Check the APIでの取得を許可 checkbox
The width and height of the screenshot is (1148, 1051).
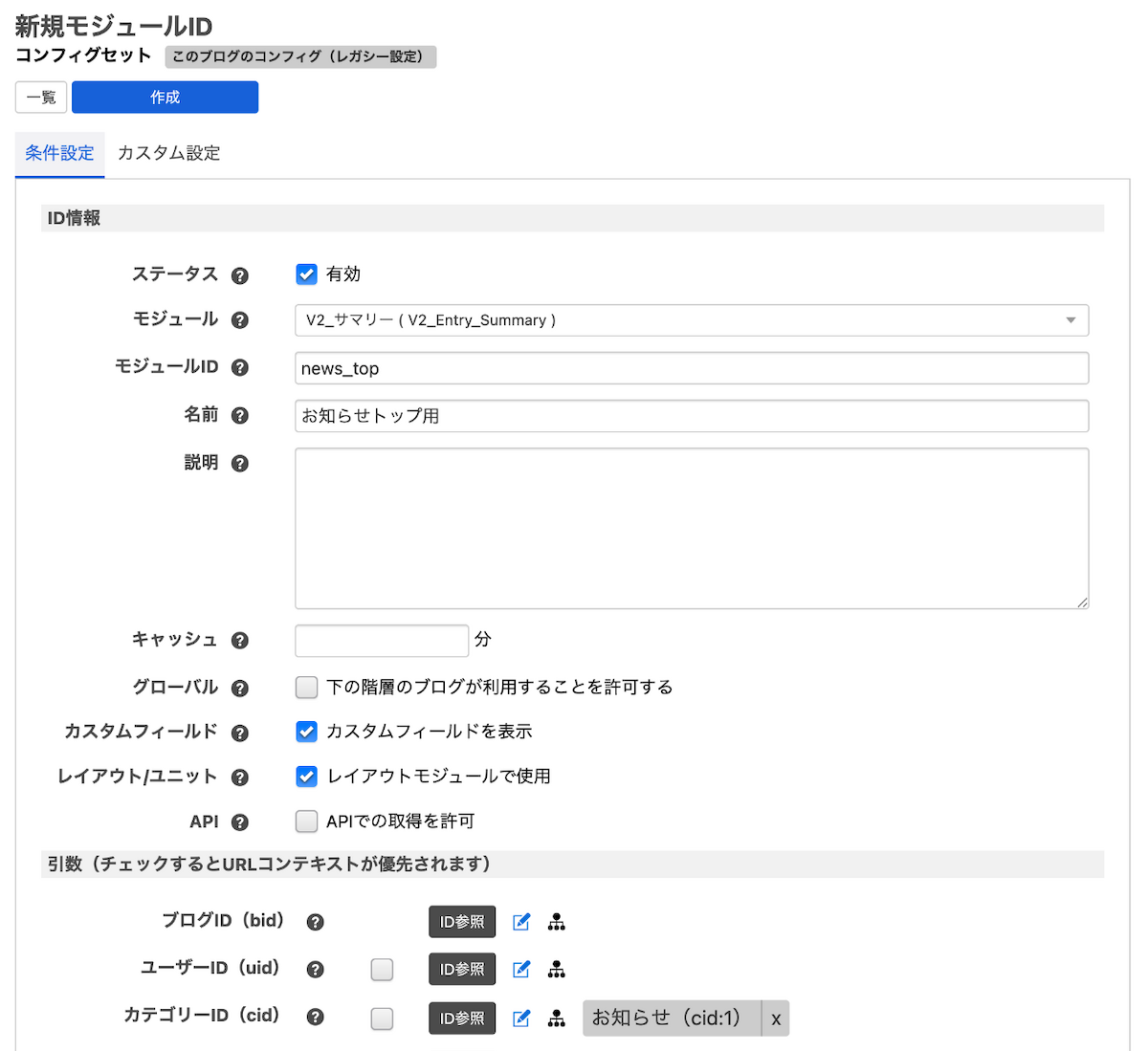pyautogui.click(x=306, y=821)
